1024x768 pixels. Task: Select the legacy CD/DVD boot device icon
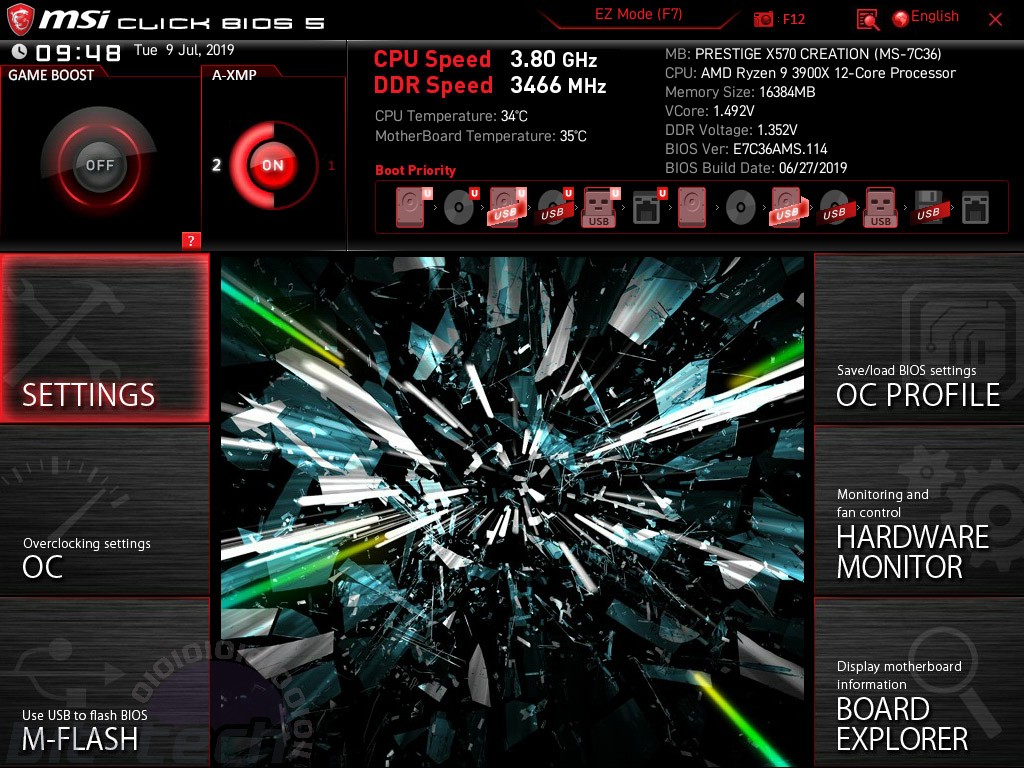pos(741,208)
